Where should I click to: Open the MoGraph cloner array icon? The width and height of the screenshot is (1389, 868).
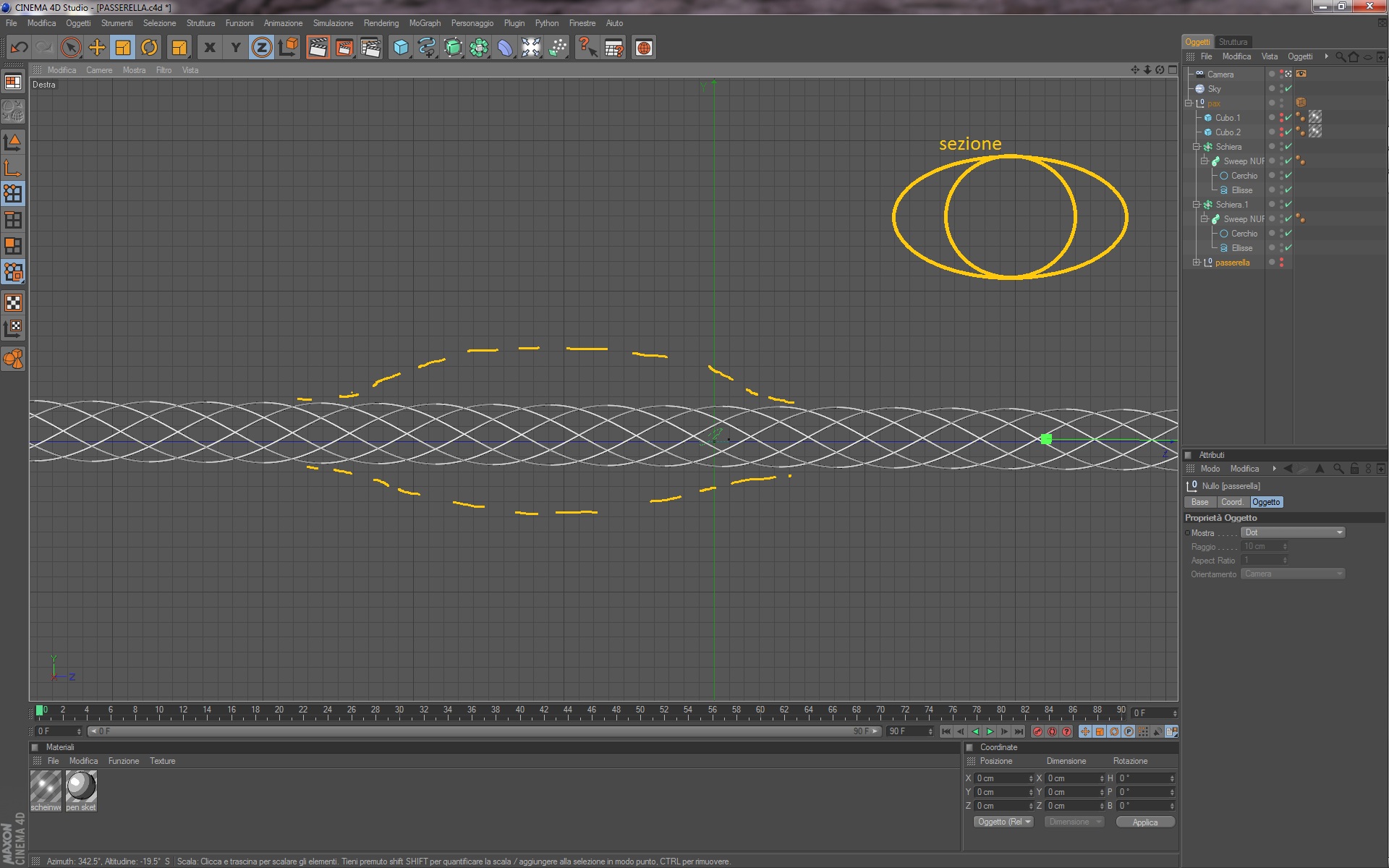[479, 48]
